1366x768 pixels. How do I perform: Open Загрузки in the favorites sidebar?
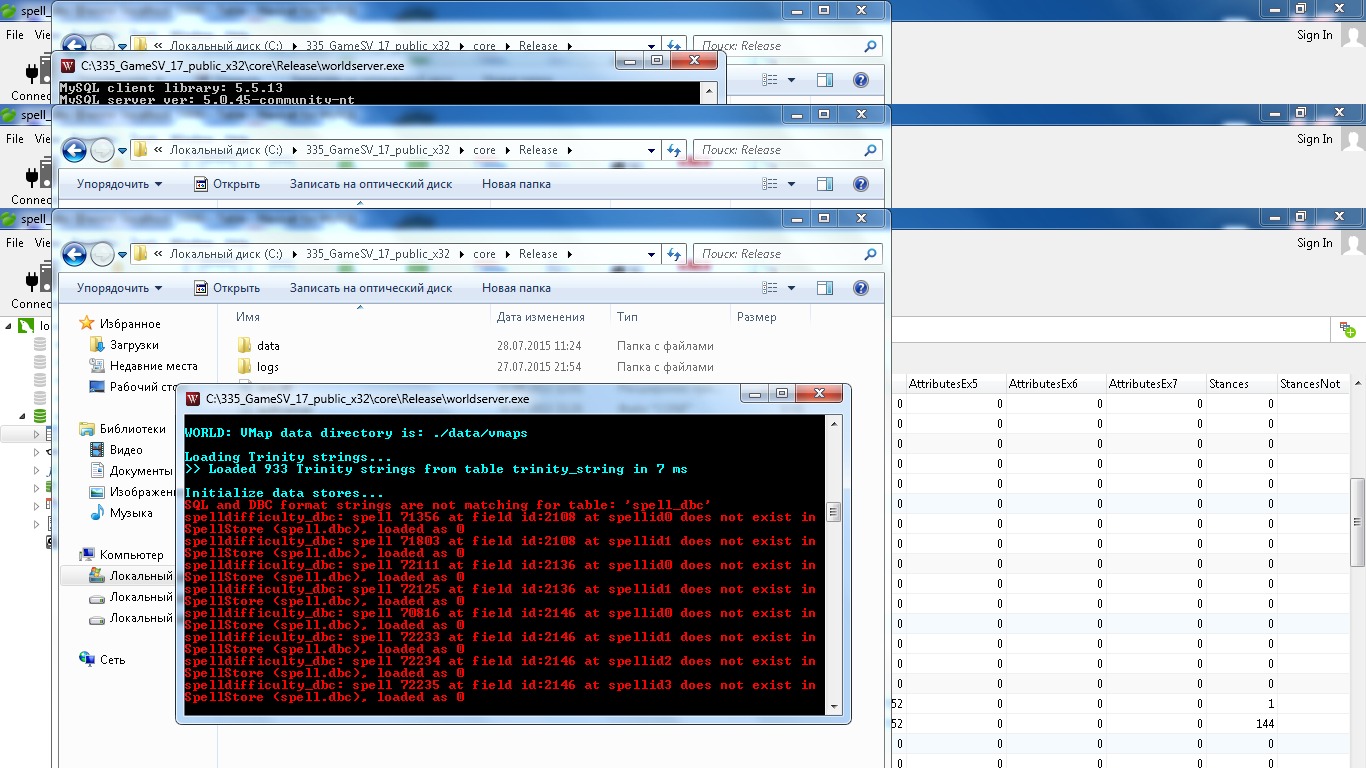tap(134, 345)
